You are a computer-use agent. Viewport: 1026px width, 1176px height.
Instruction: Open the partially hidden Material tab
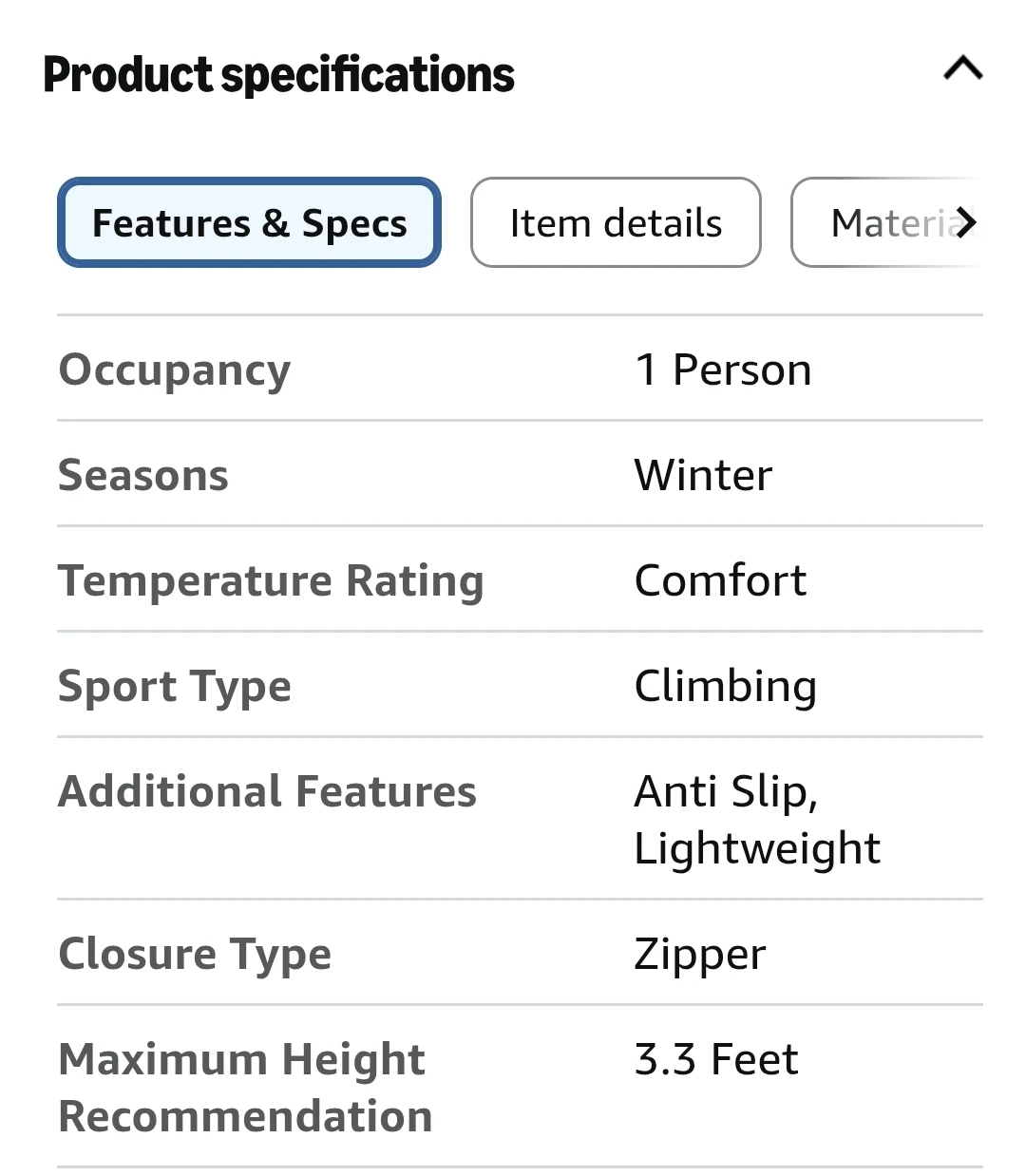tap(888, 223)
